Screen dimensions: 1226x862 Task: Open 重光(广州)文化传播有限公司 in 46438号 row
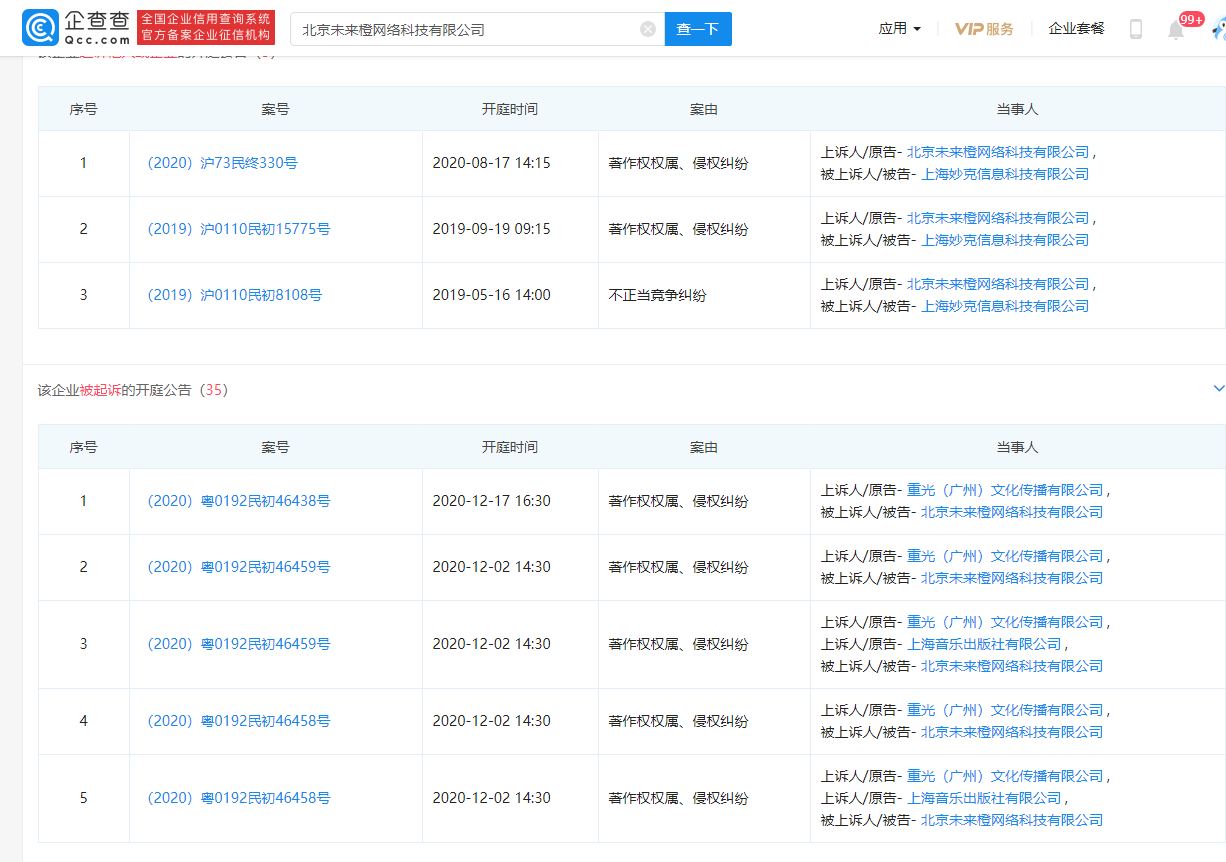click(x=1005, y=490)
